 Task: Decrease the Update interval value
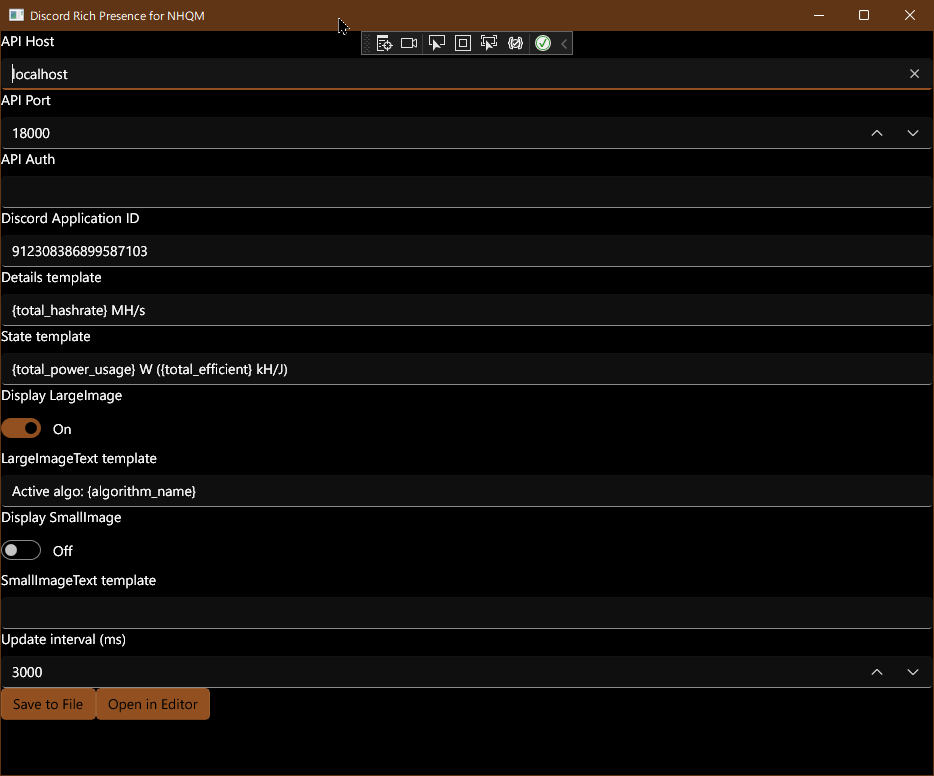click(x=913, y=672)
